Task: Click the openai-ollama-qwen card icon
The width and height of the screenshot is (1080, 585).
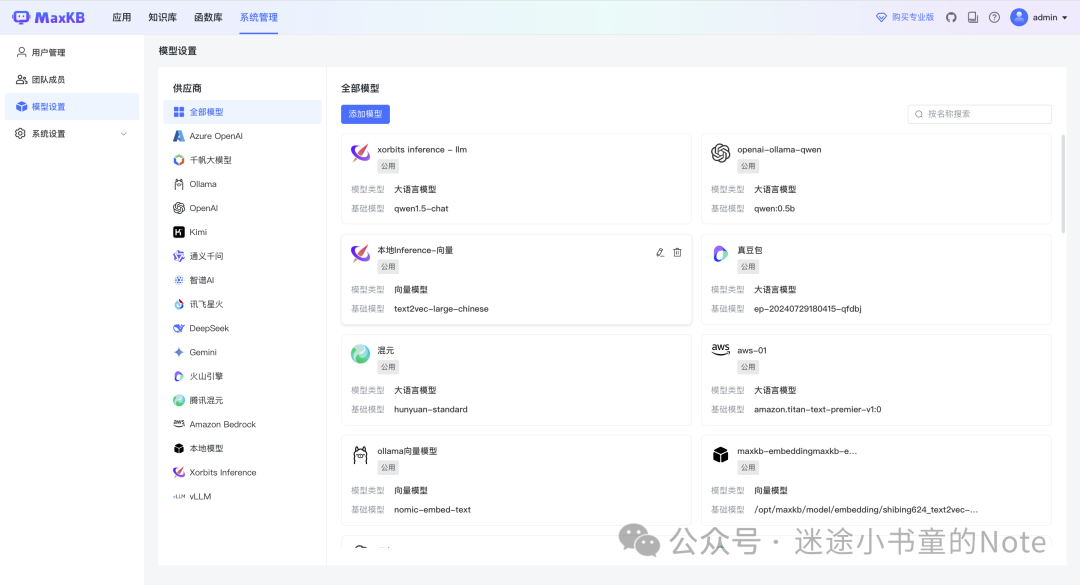Action: [x=720, y=153]
